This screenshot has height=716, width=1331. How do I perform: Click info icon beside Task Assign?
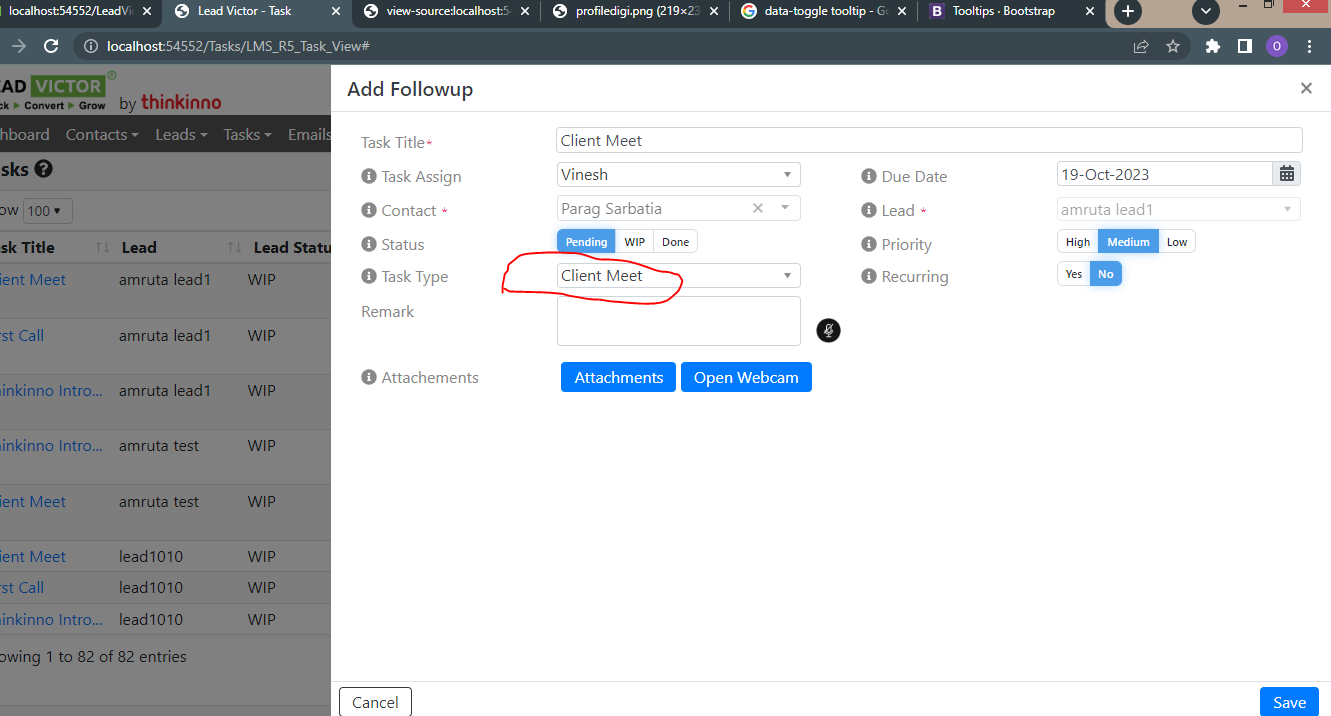(368, 176)
